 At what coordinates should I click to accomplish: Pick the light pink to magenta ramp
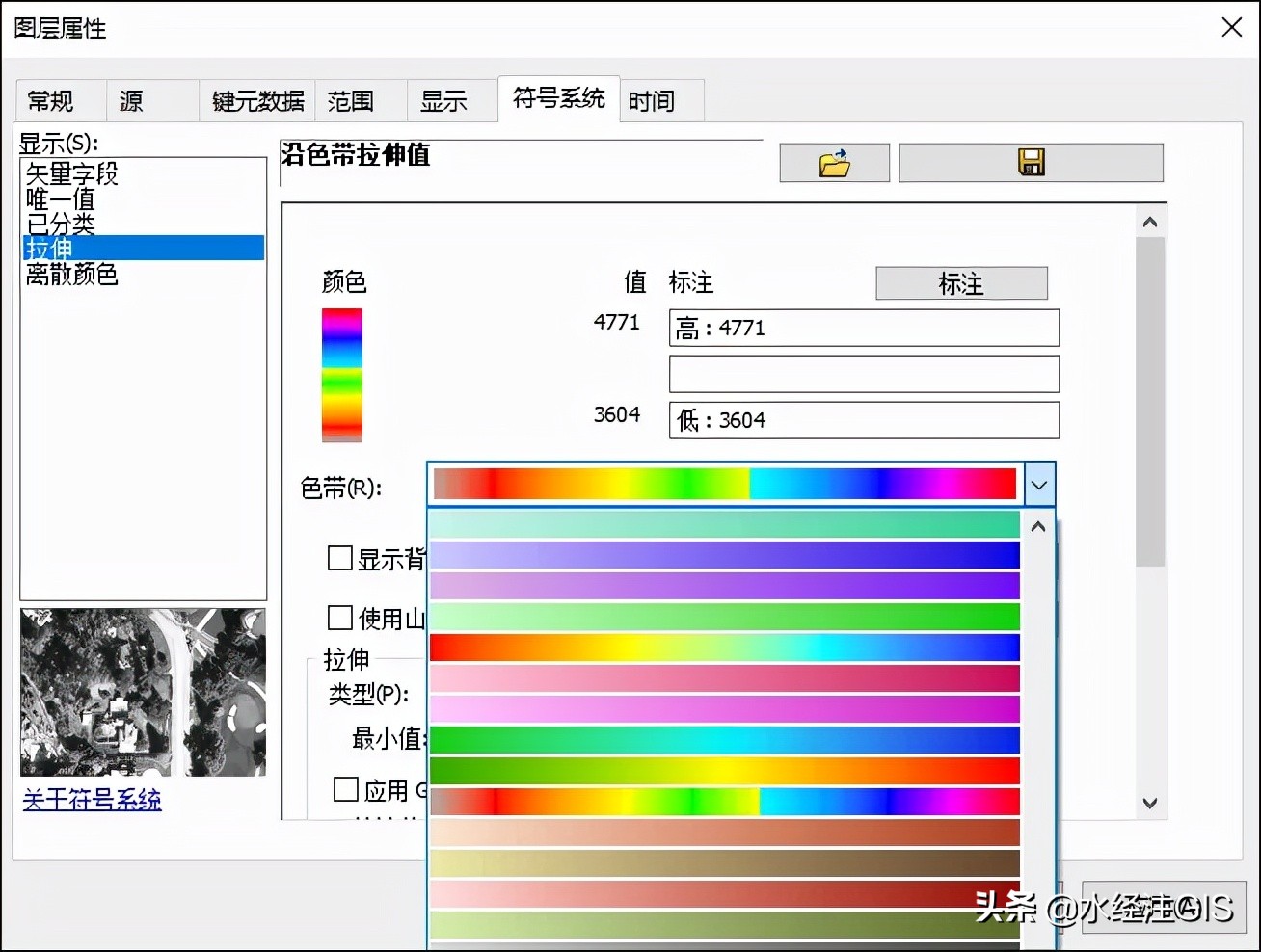(724, 708)
